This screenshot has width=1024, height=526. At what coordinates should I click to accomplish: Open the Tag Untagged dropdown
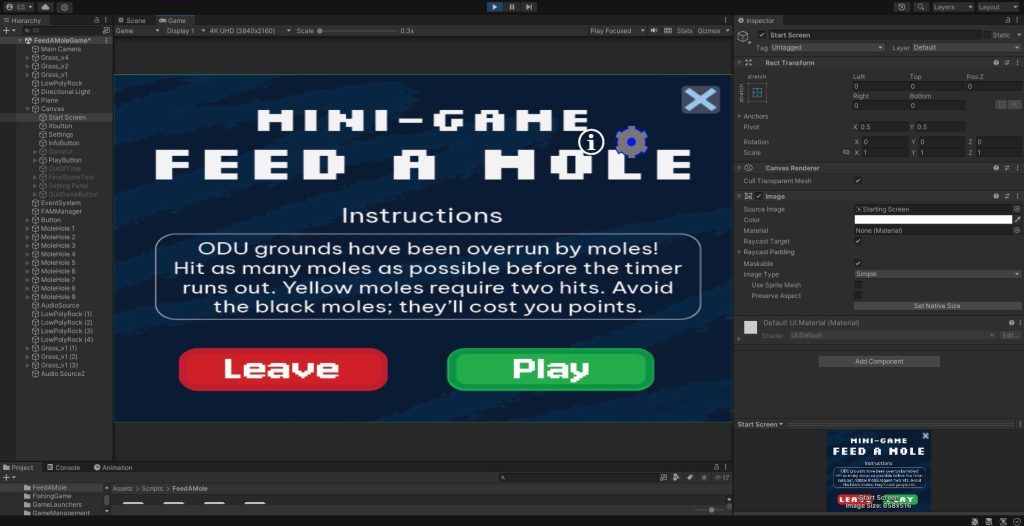827,48
